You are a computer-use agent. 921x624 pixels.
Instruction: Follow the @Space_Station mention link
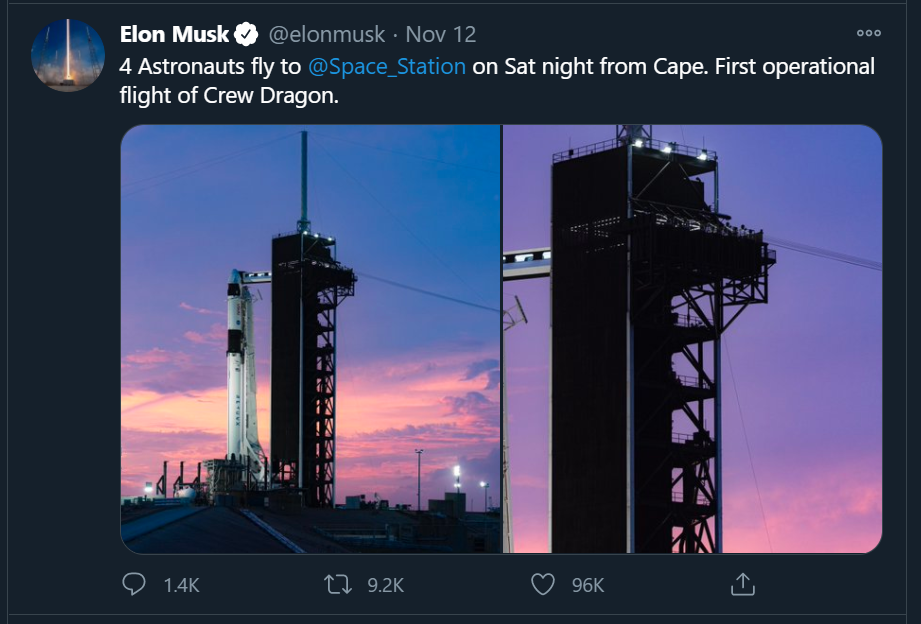click(x=387, y=67)
